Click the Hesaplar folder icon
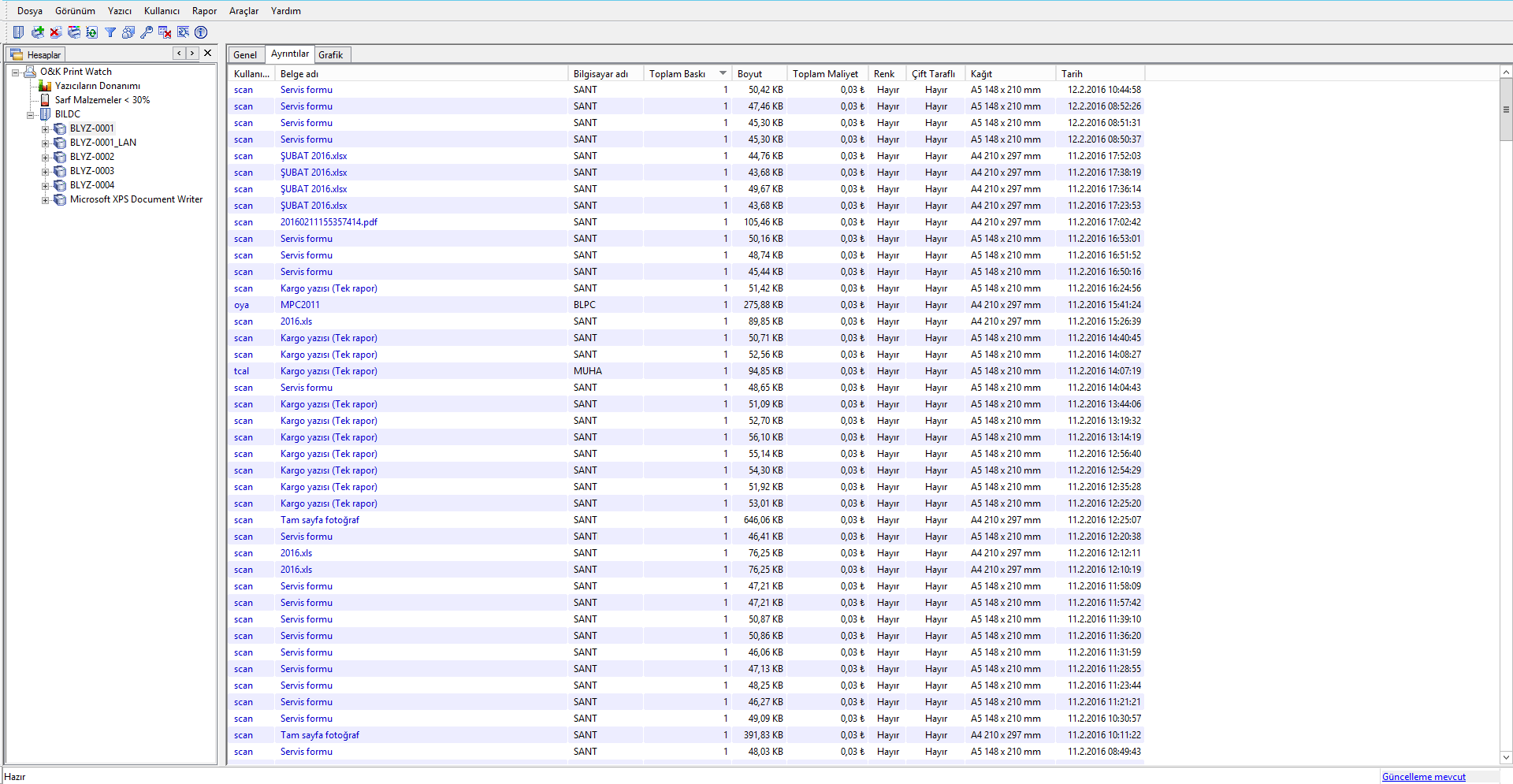The height and width of the screenshot is (784, 1513). [x=17, y=54]
